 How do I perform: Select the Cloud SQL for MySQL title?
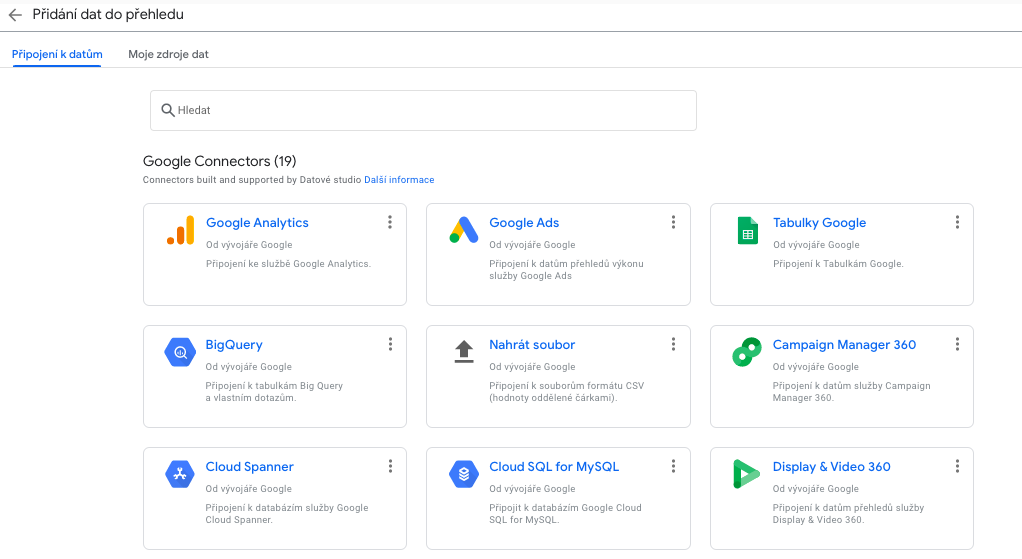click(x=554, y=466)
